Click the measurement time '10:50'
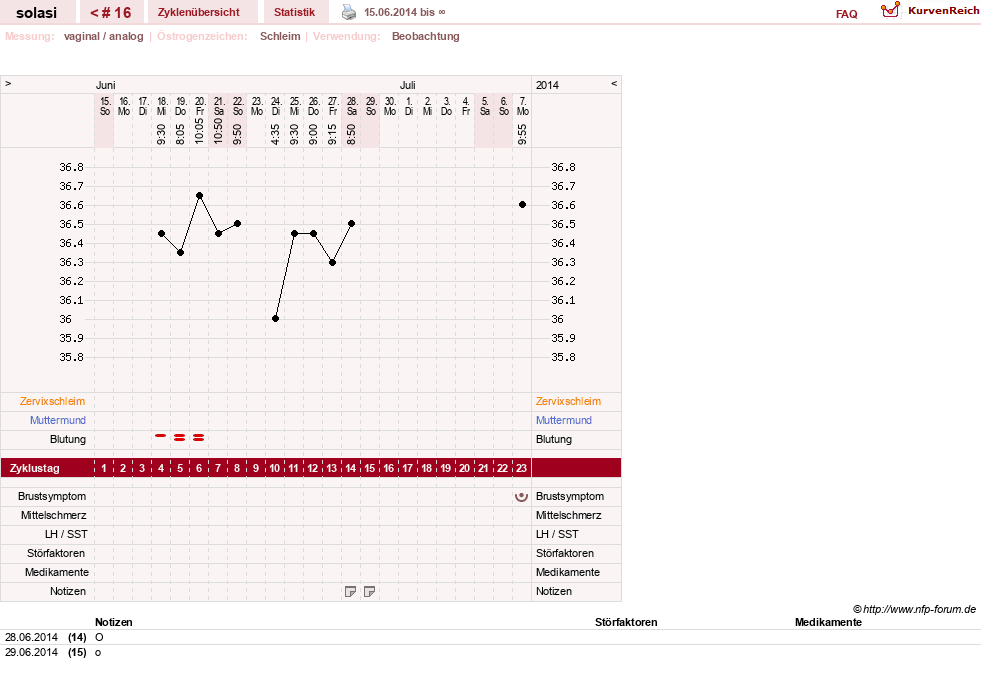 tap(218, 131)
